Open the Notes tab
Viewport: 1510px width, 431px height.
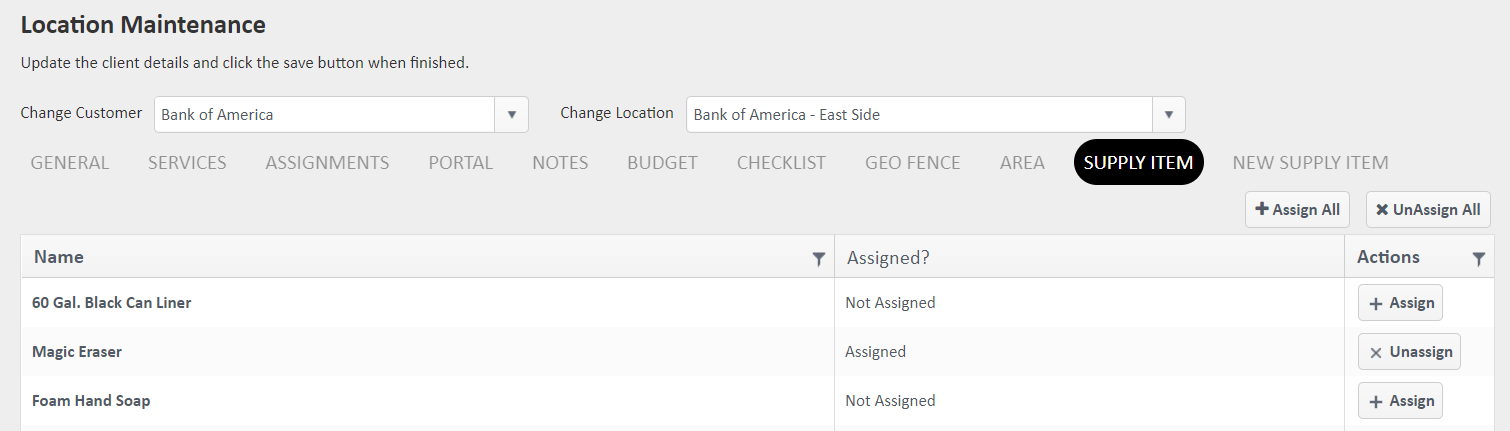(x=560, y=163)
